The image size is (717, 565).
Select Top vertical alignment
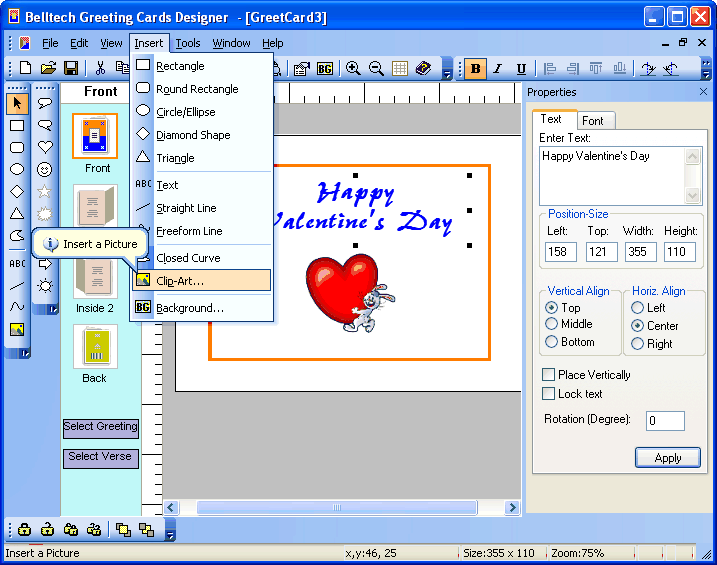(x=551, y=308)
